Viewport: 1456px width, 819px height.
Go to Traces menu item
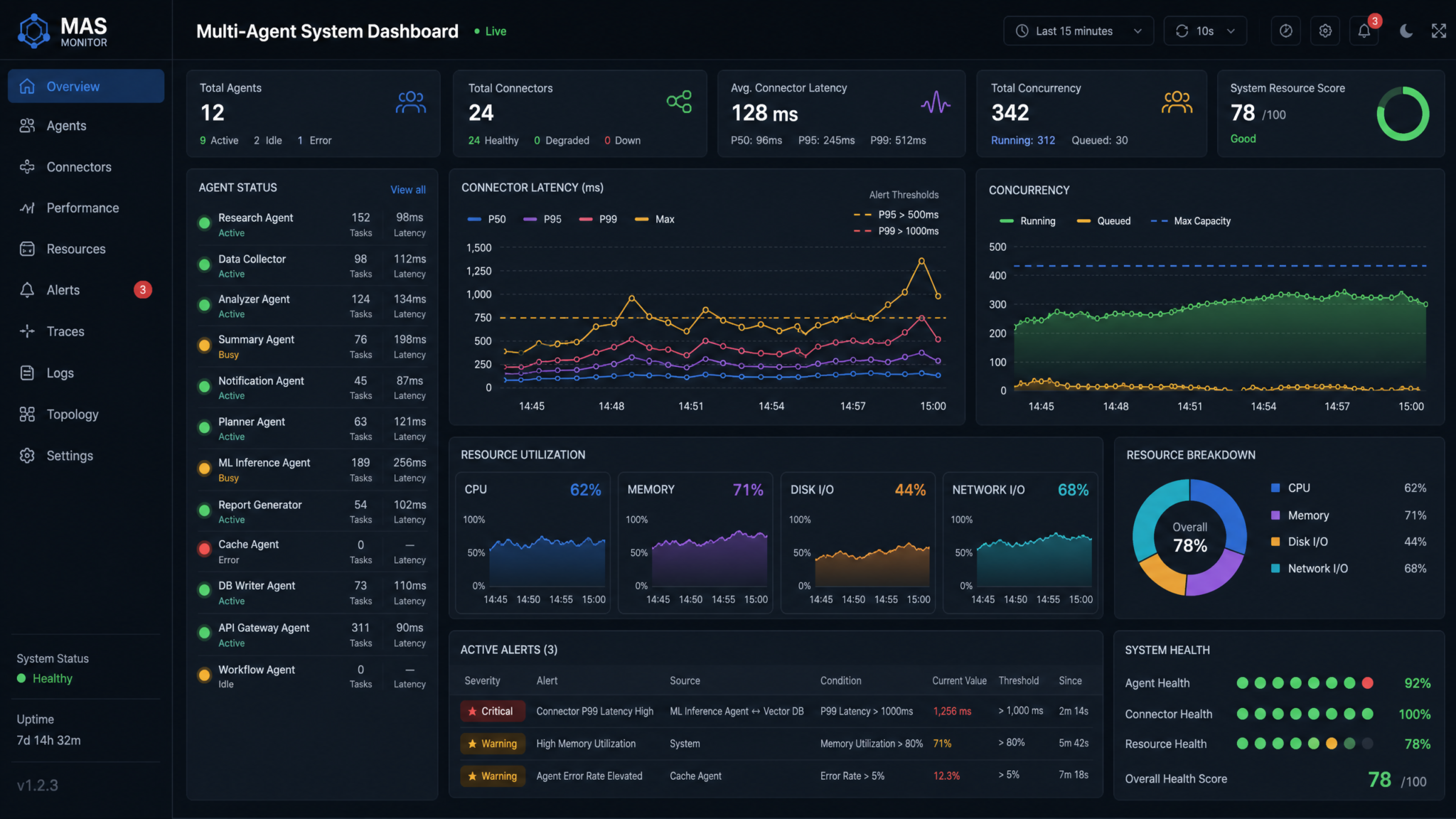click(x=86, y=331)
